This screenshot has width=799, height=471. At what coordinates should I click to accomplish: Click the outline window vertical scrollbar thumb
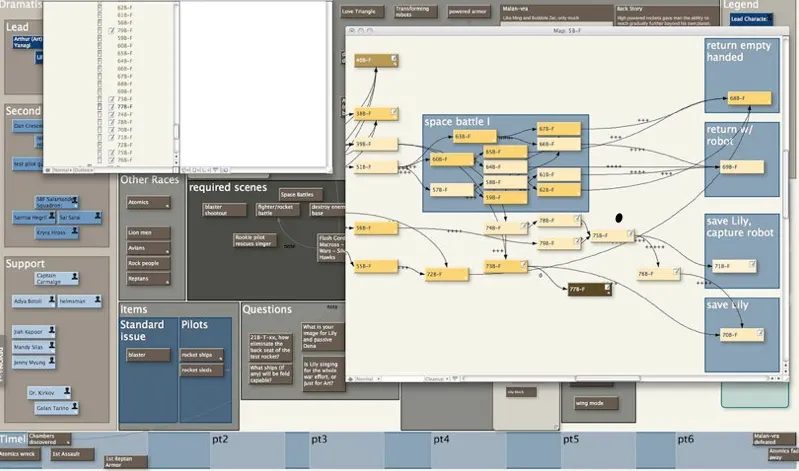tap(176, 132)
